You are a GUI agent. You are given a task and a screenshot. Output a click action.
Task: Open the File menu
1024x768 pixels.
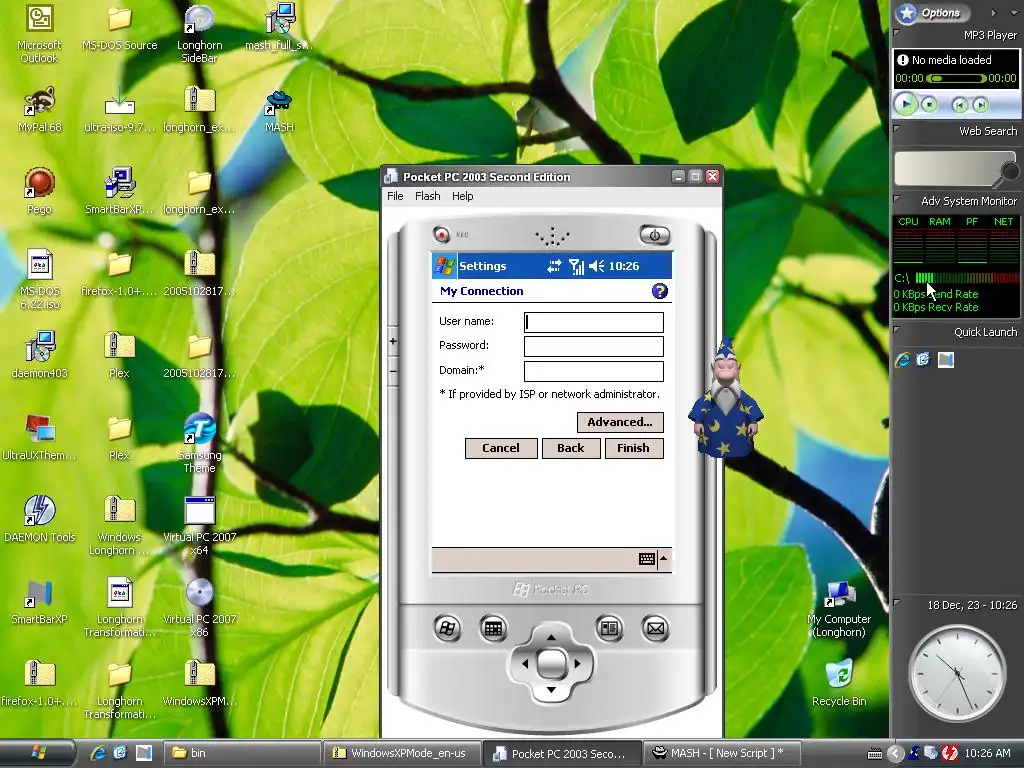click(x=395, y=196)
